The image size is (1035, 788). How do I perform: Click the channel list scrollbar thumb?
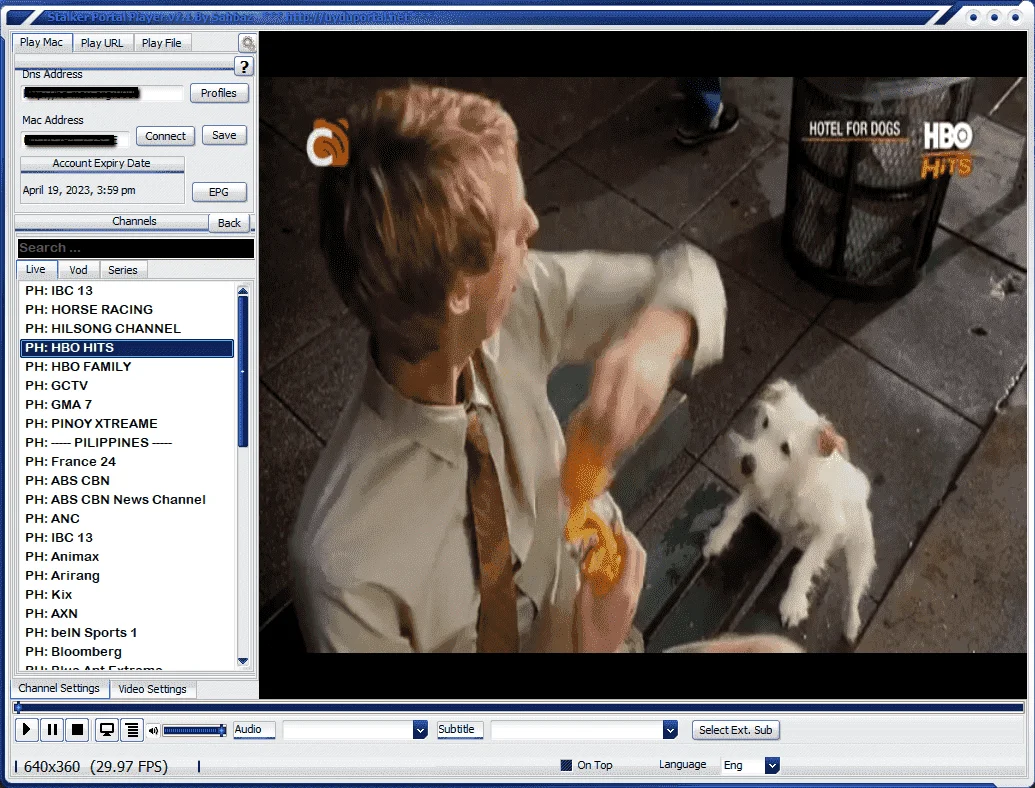click(243, 372)
